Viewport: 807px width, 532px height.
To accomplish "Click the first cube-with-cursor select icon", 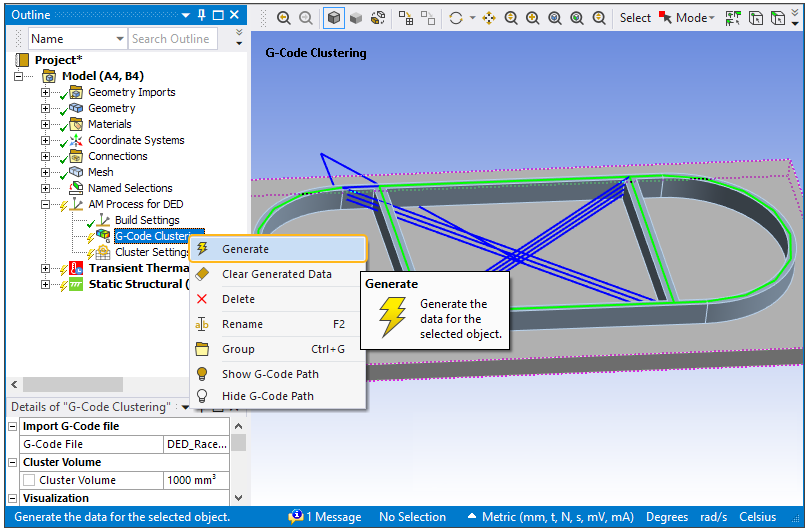I will point(756,18).
